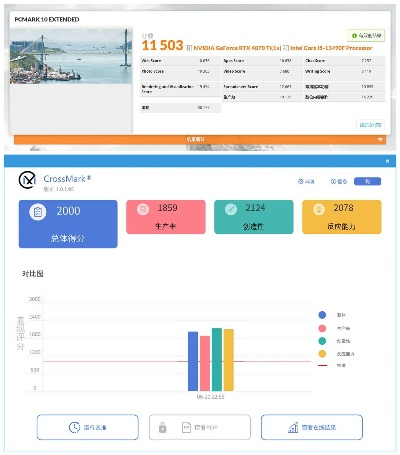Click the lock icon beside the PDF button

pyautogui.click(x=162, y=427)
